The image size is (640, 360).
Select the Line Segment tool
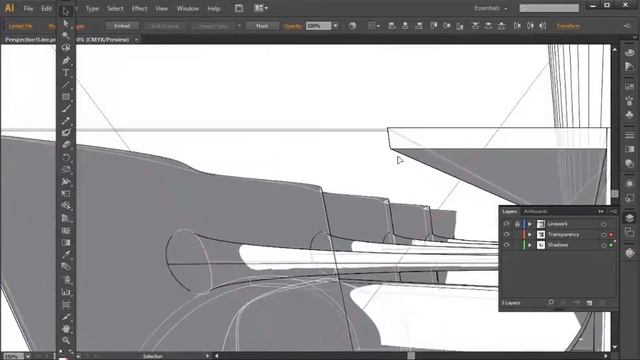66,84
